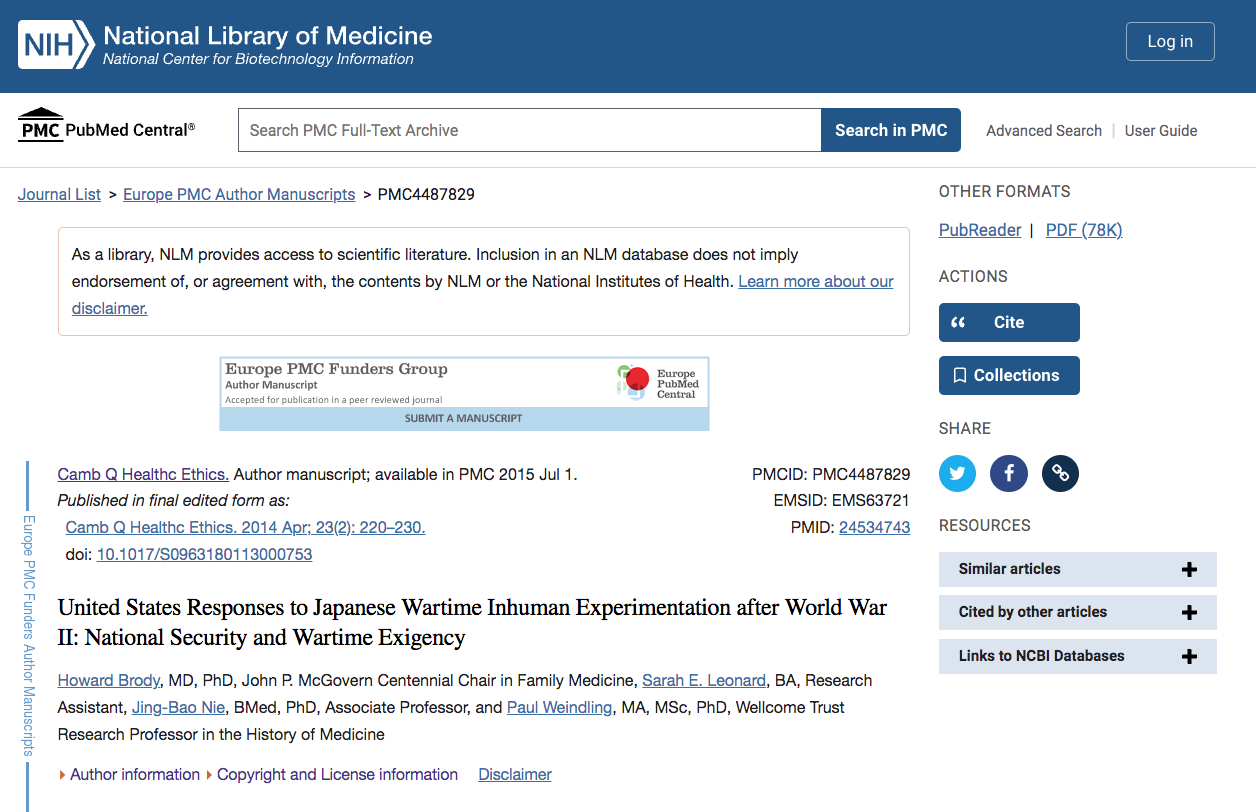
Task: Open author Sarah E. Leonard's link
Action: (x=704, y=680)
